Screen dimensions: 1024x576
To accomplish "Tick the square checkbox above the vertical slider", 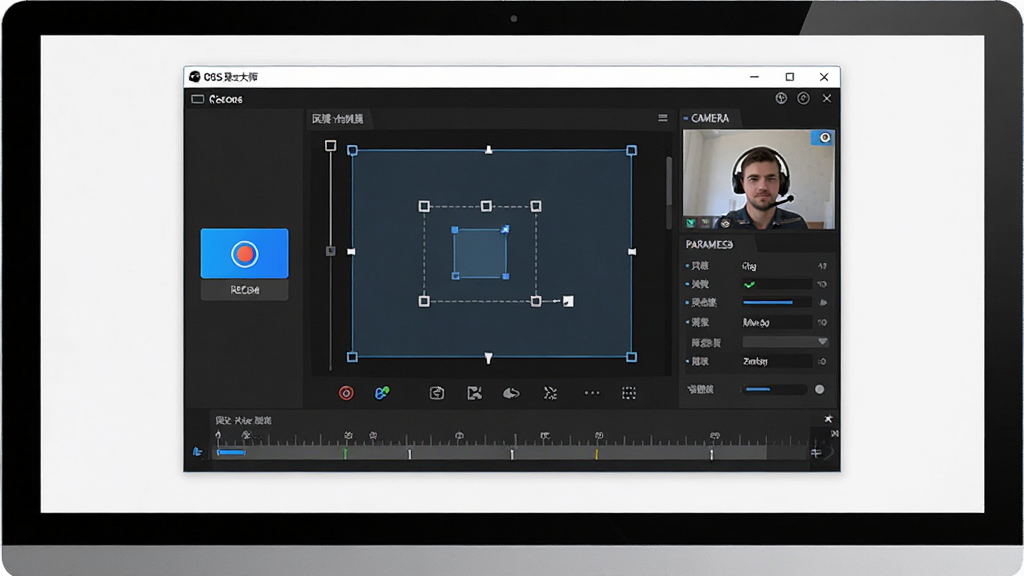I will [330, 146].
